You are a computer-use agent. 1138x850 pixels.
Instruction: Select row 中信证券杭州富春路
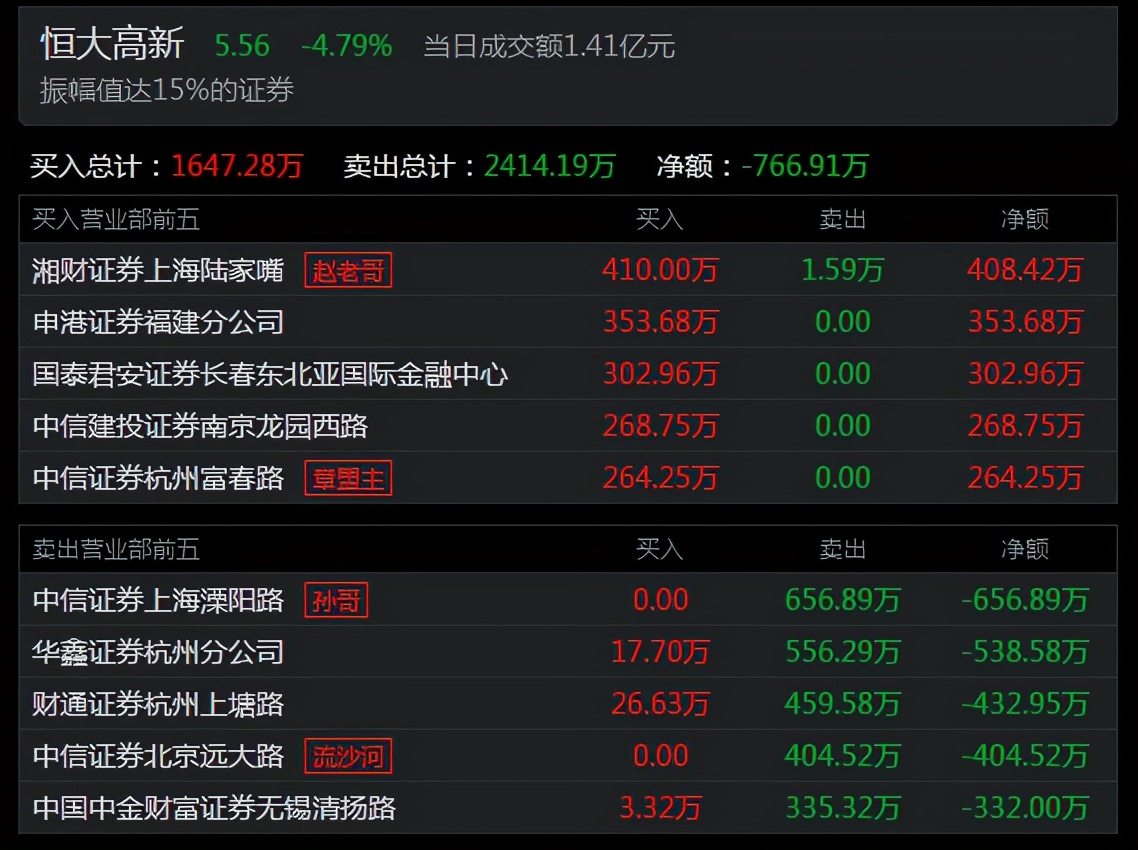[568, 478]
